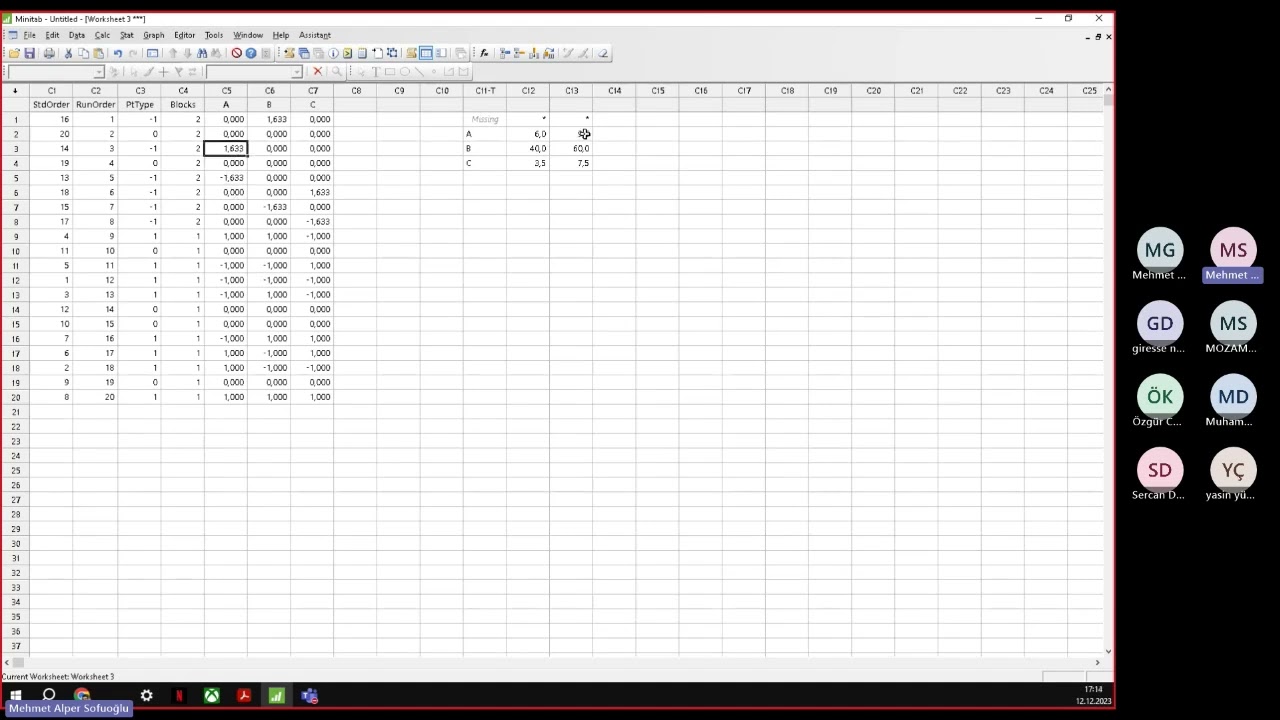Undo the last action
The height and width of the screenshot is (720, 1280).
117,53
